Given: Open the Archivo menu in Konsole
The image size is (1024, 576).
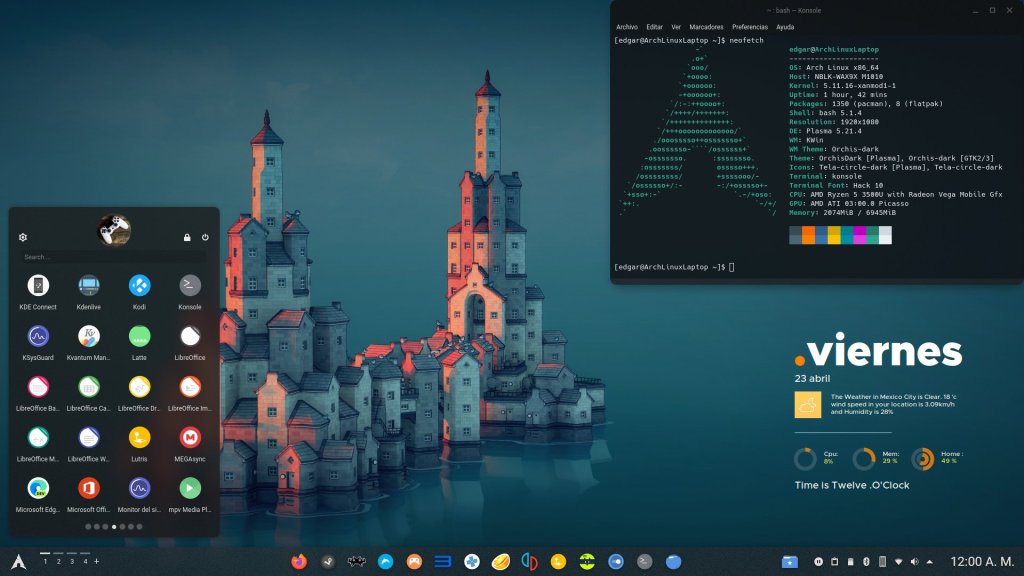Looking at the screenshot, I should [627, 27].
